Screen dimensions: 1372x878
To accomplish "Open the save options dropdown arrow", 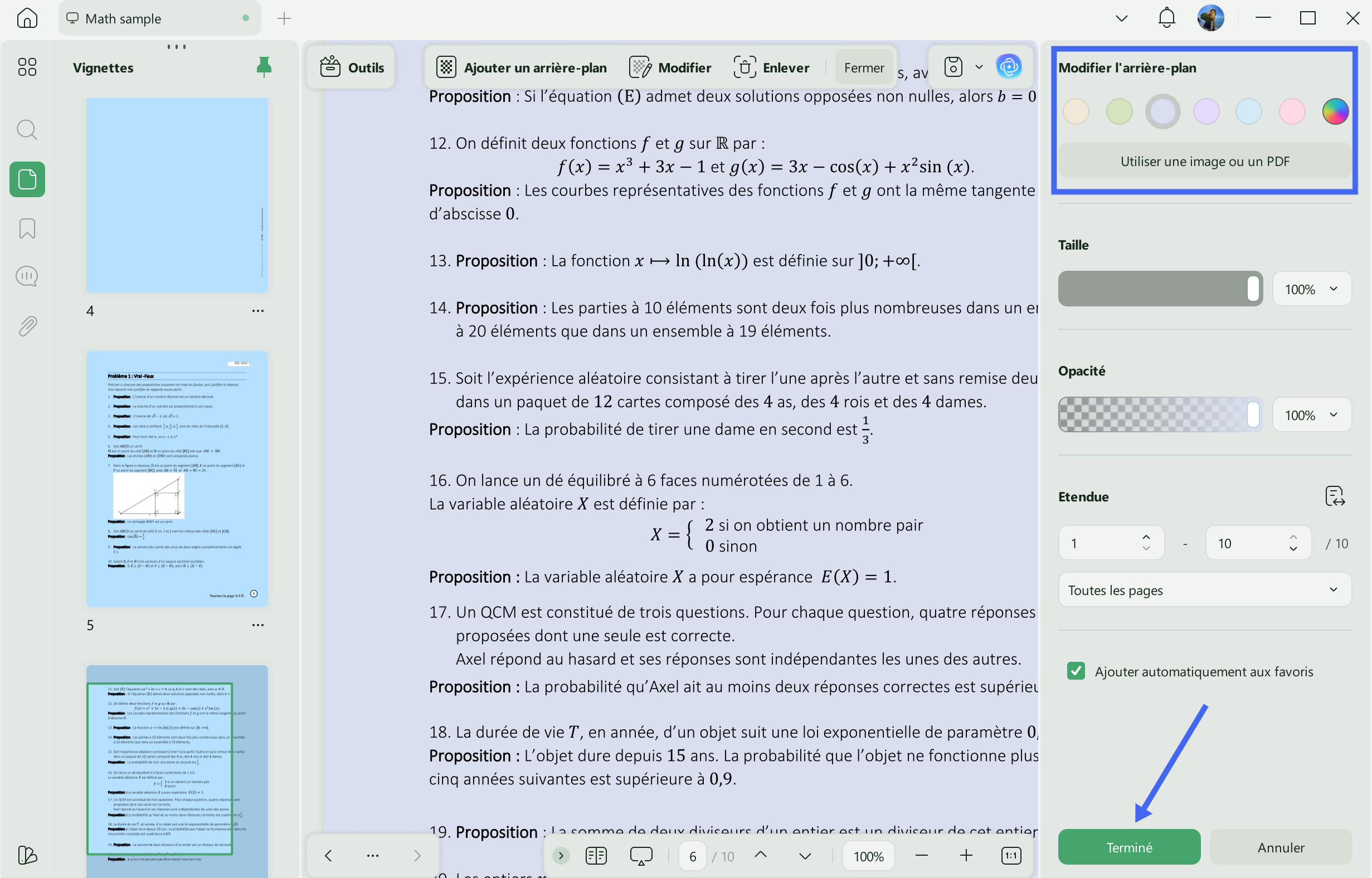I will [979, 67].
